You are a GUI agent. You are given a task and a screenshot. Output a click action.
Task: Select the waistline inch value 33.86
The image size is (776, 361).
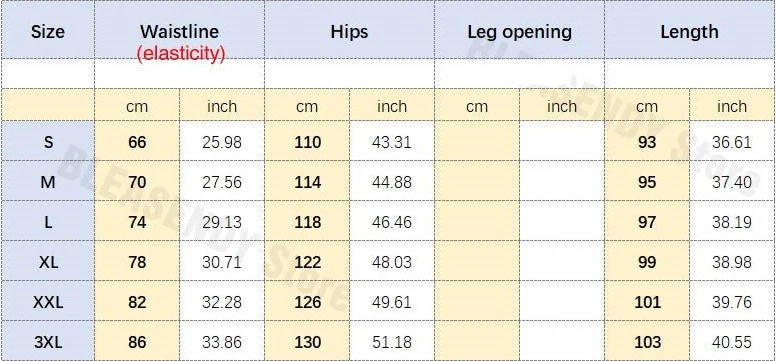[222, 342]
